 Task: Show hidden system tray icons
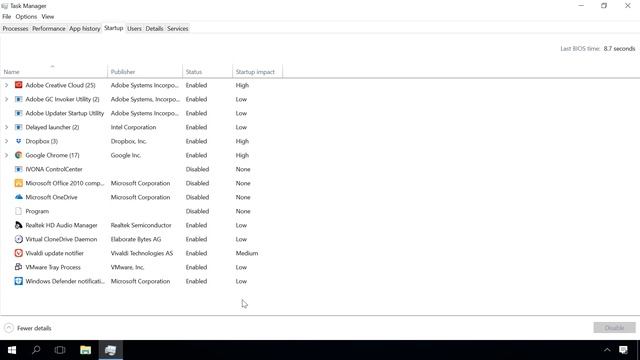(x=607, y=350)
